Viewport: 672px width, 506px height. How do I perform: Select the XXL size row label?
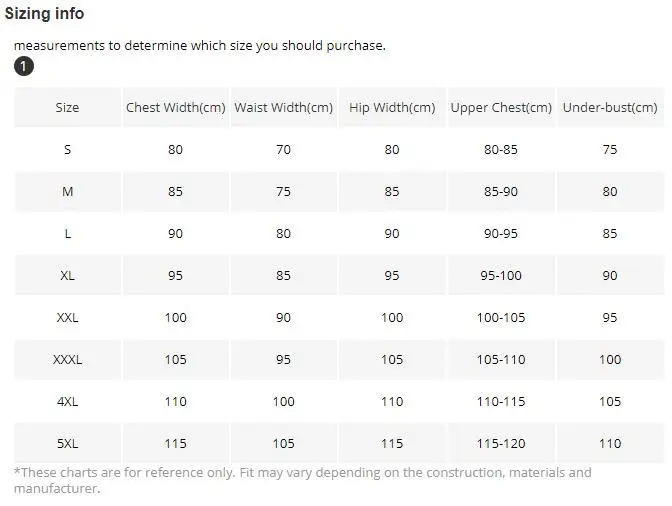tap(67, 317)
